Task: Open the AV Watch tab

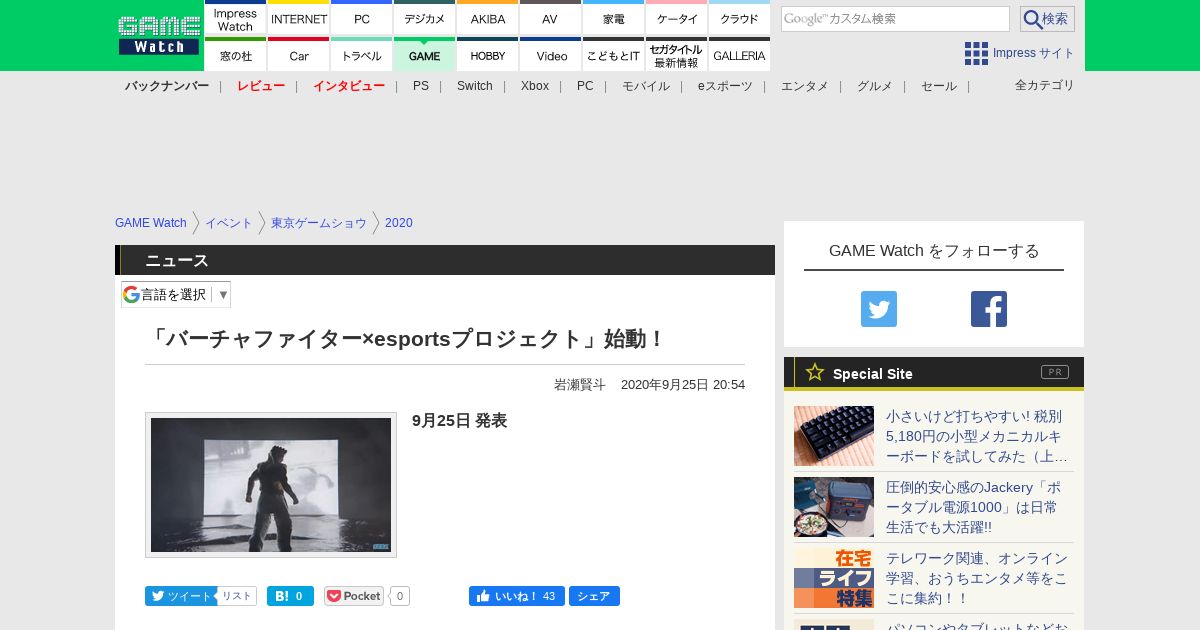Action: 550,18
